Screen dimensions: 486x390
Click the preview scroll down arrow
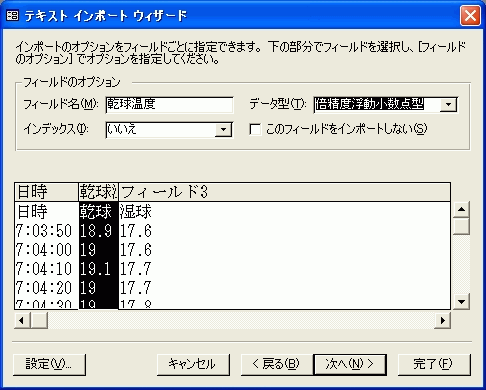coord(461,302)
